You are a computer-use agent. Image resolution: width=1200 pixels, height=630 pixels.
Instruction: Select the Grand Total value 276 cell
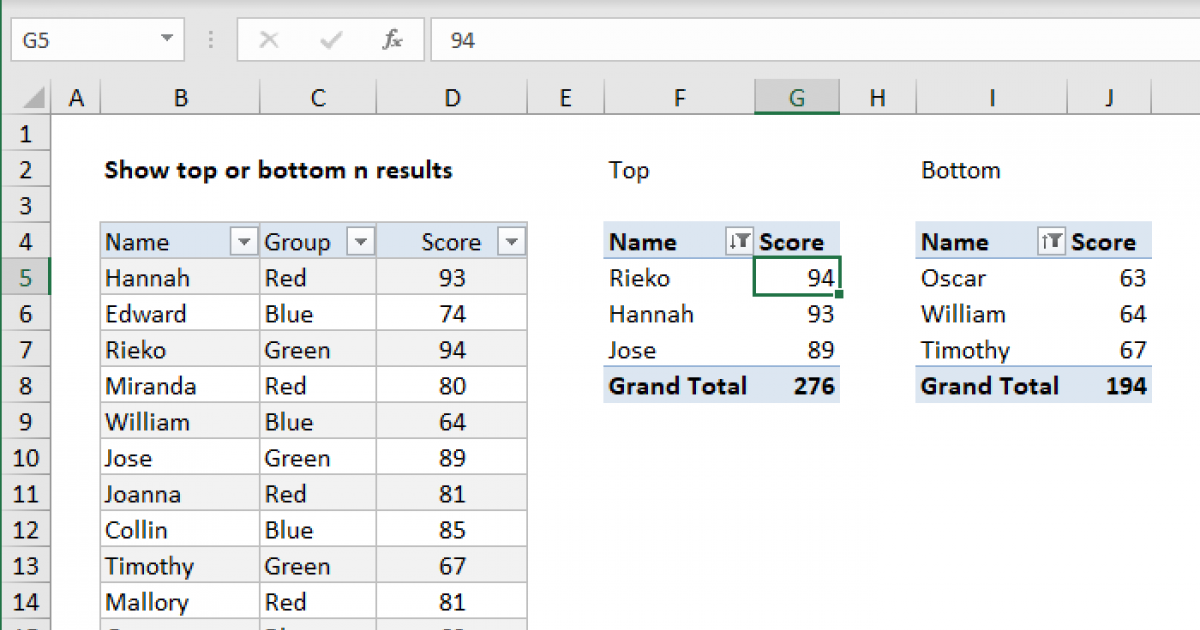(x=797, y=386)
